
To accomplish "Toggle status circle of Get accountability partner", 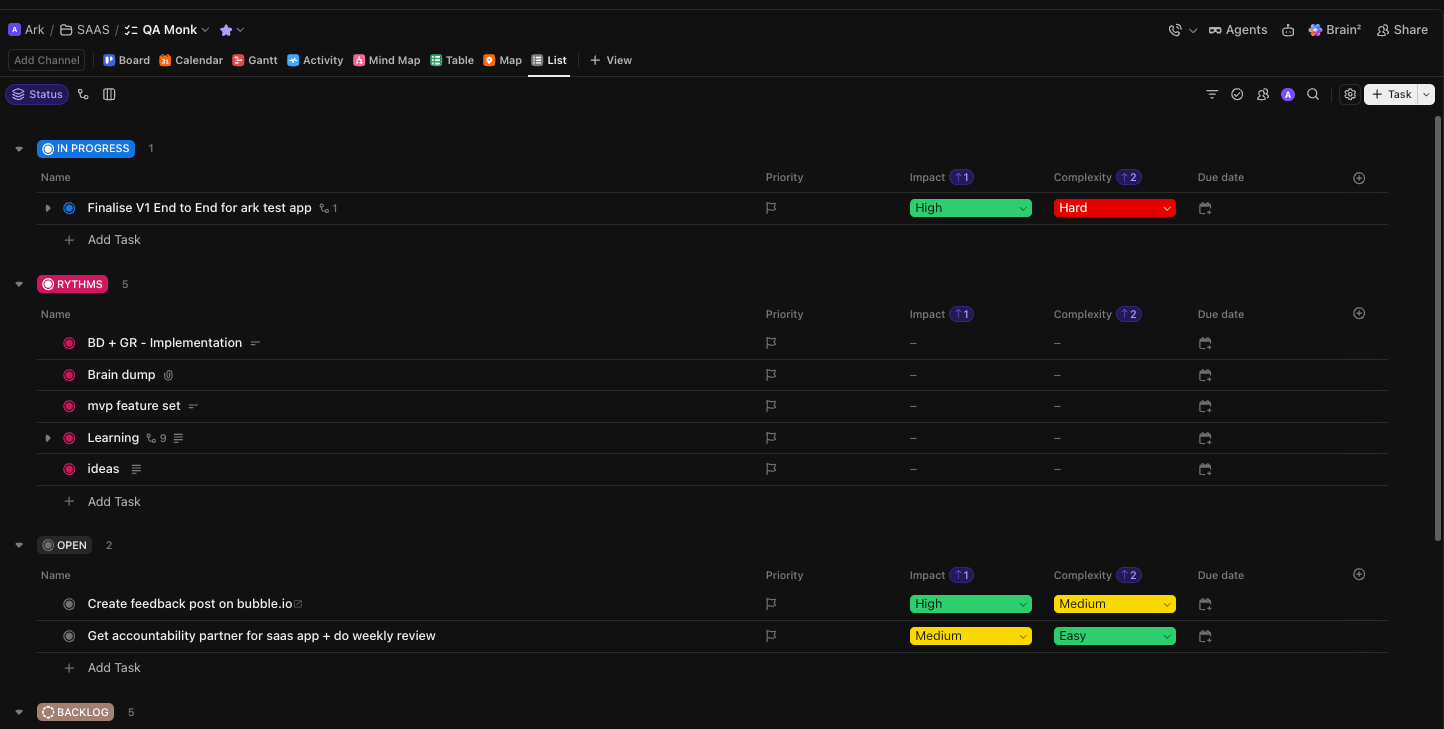I will (x=69, y=636).
